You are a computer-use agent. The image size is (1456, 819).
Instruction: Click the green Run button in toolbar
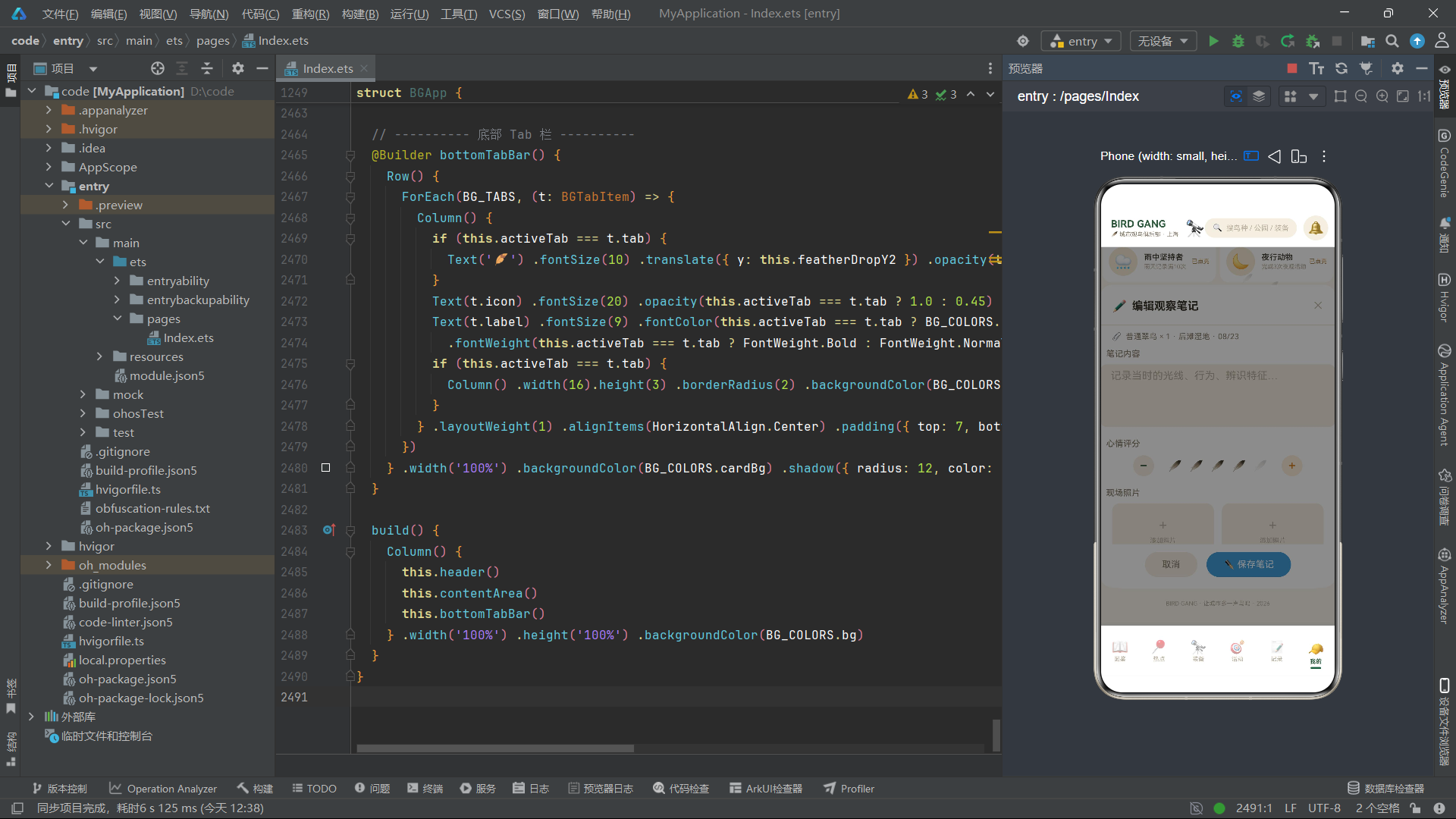point(1213,41)
